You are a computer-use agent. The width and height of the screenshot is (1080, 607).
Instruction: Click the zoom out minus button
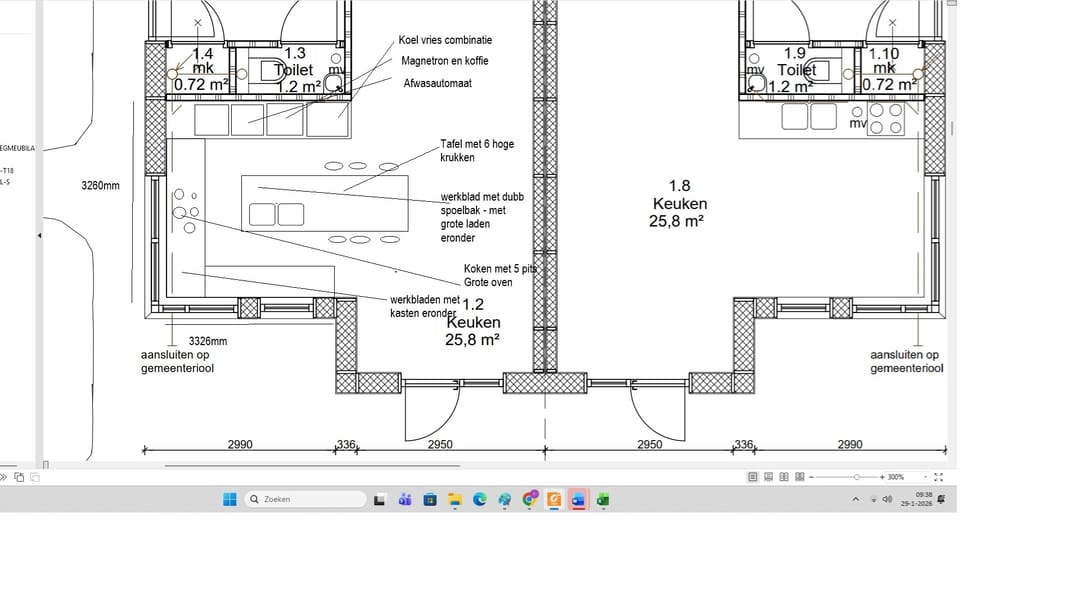click(x=811, y=477)
